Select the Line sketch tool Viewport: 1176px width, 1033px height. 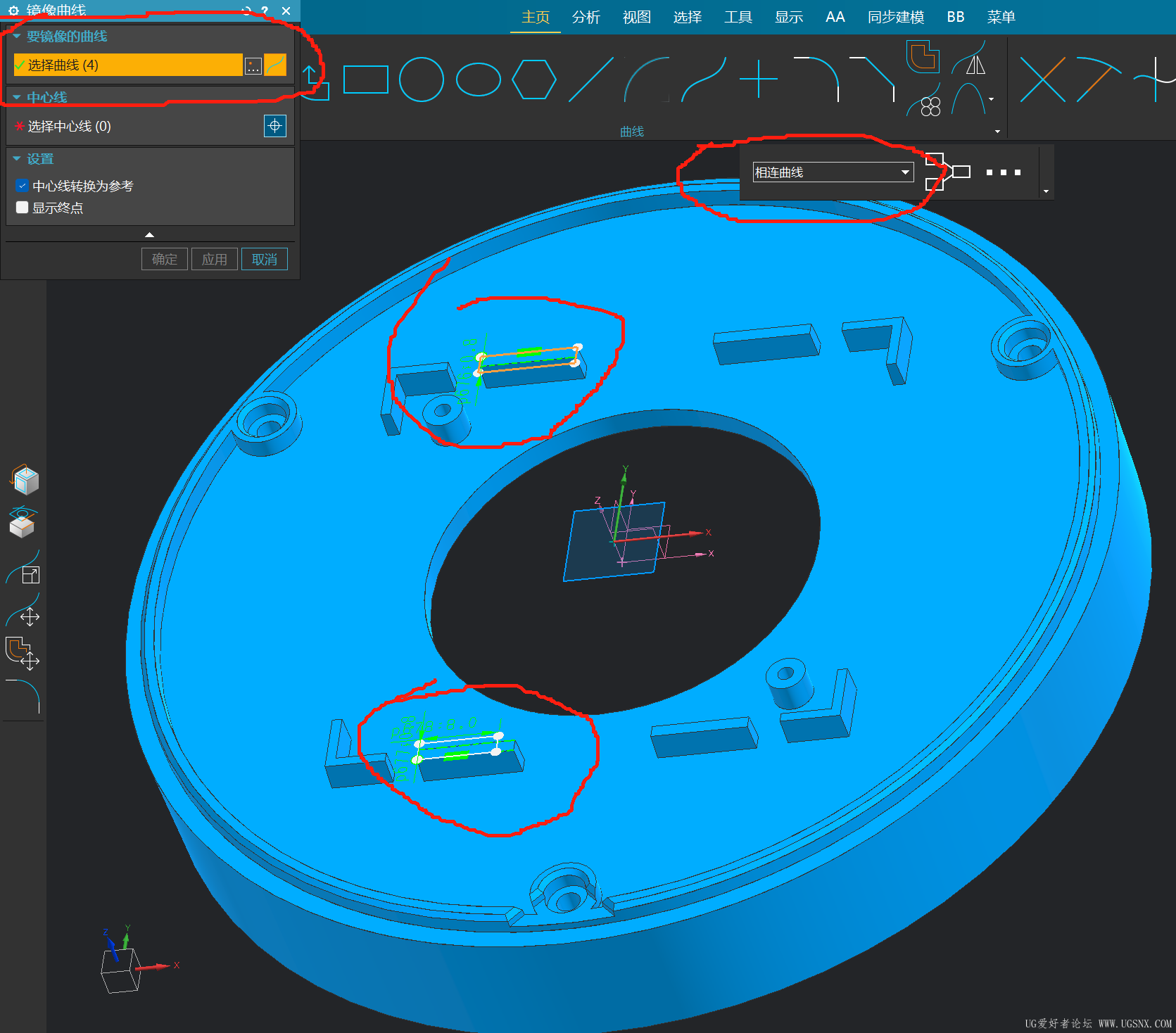(591, 80)
